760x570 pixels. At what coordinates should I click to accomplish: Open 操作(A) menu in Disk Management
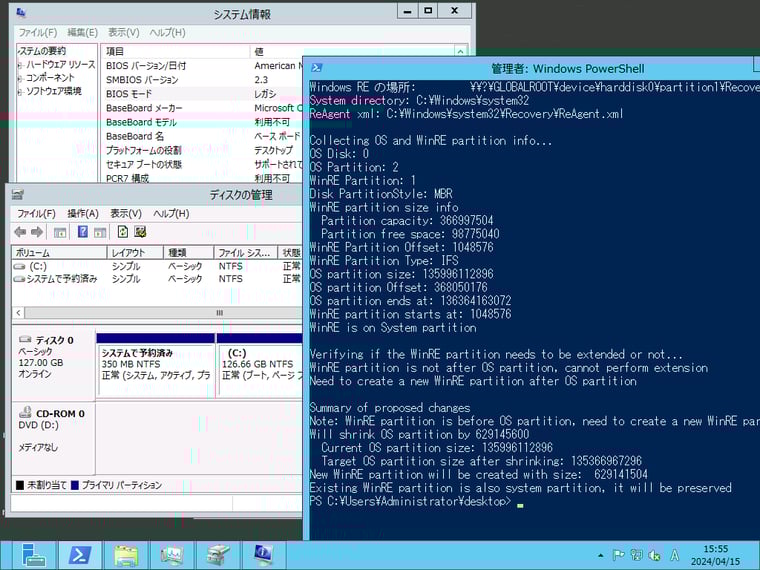click(83, 214)
